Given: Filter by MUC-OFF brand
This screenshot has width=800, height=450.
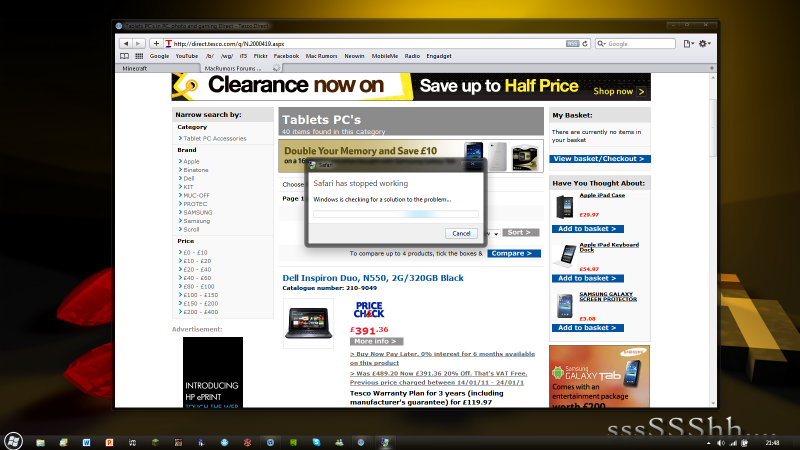Looking at the screenshot, I should point(196,195).
